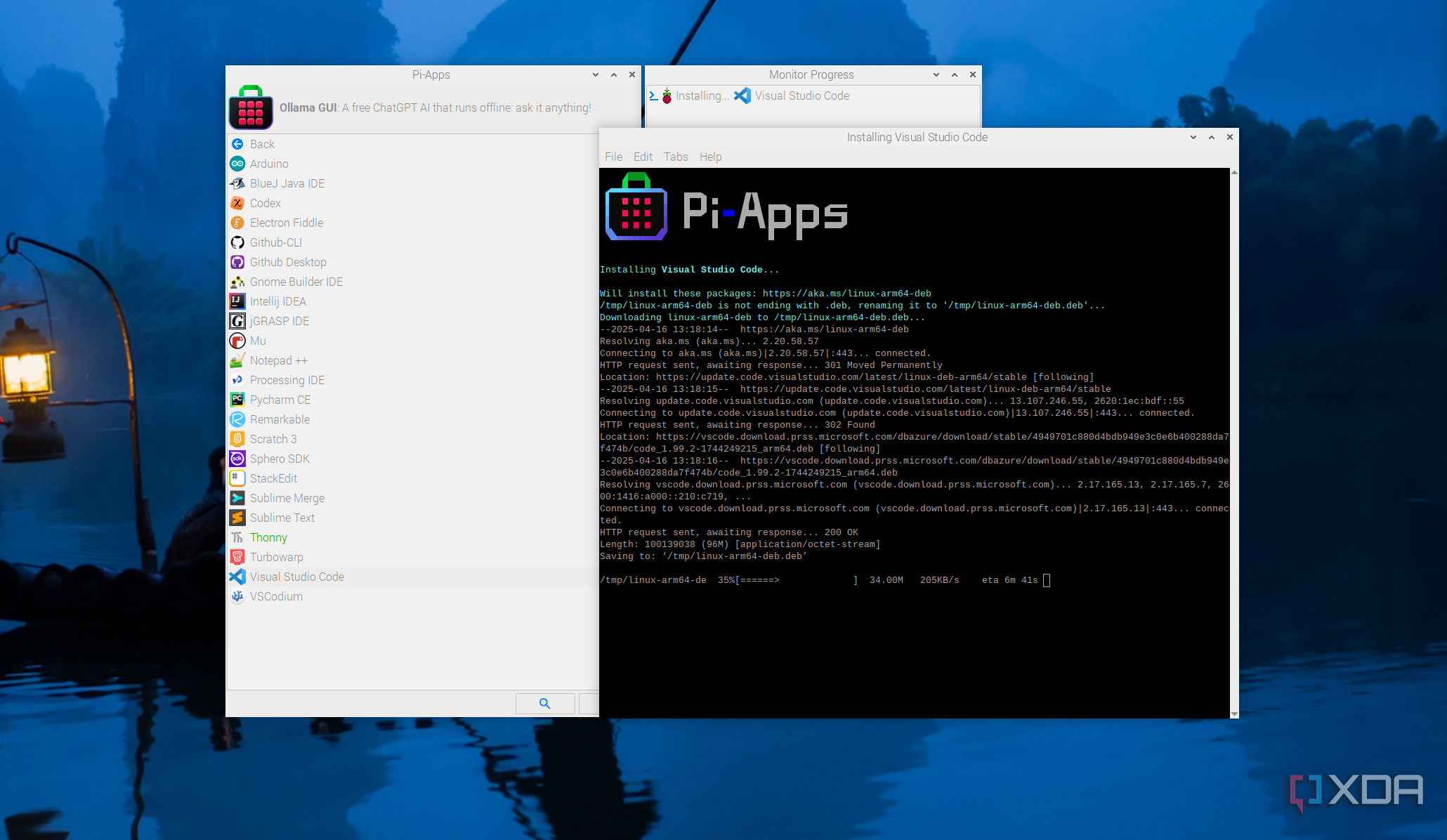Click the VSCodium icon
The image size is (1447, 840).
pyautogui.click(x=237, y=596)
